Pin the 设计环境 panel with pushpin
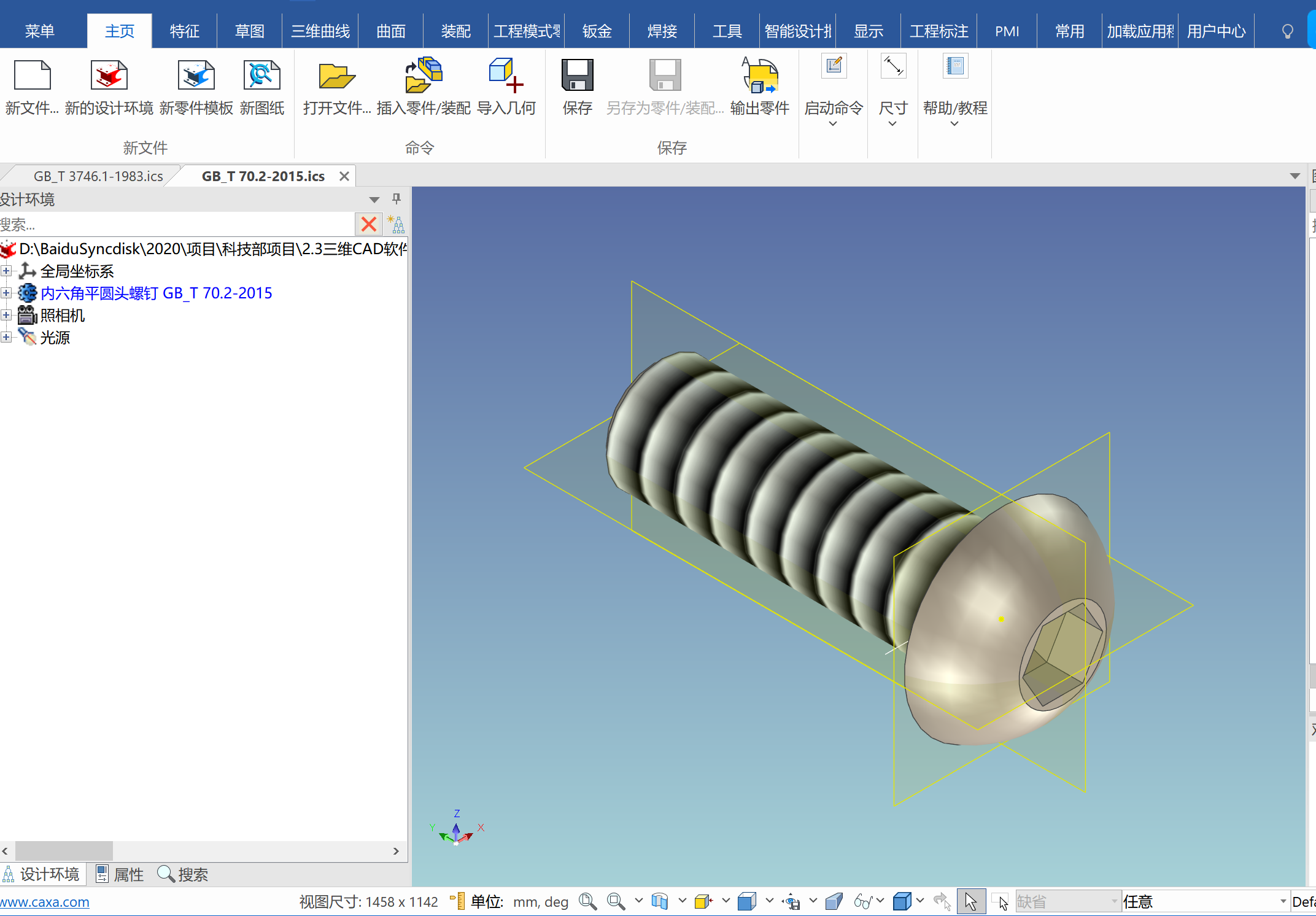 397,199
